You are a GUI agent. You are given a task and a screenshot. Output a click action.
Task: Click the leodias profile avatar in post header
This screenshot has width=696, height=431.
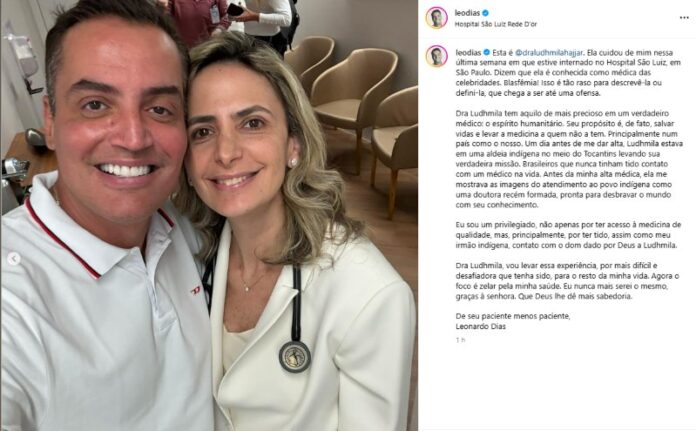[x=437, y=18]
